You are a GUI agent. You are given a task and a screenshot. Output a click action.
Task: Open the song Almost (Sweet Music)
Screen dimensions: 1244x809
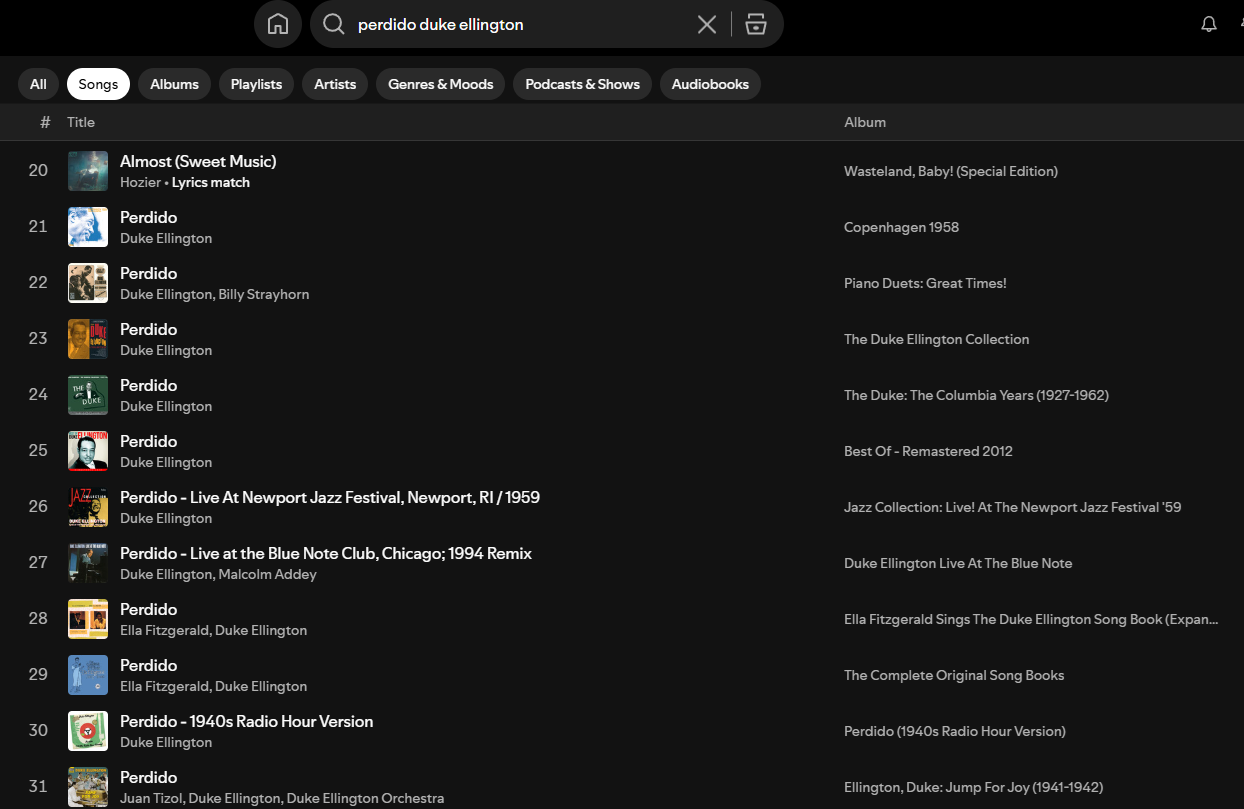198,161
